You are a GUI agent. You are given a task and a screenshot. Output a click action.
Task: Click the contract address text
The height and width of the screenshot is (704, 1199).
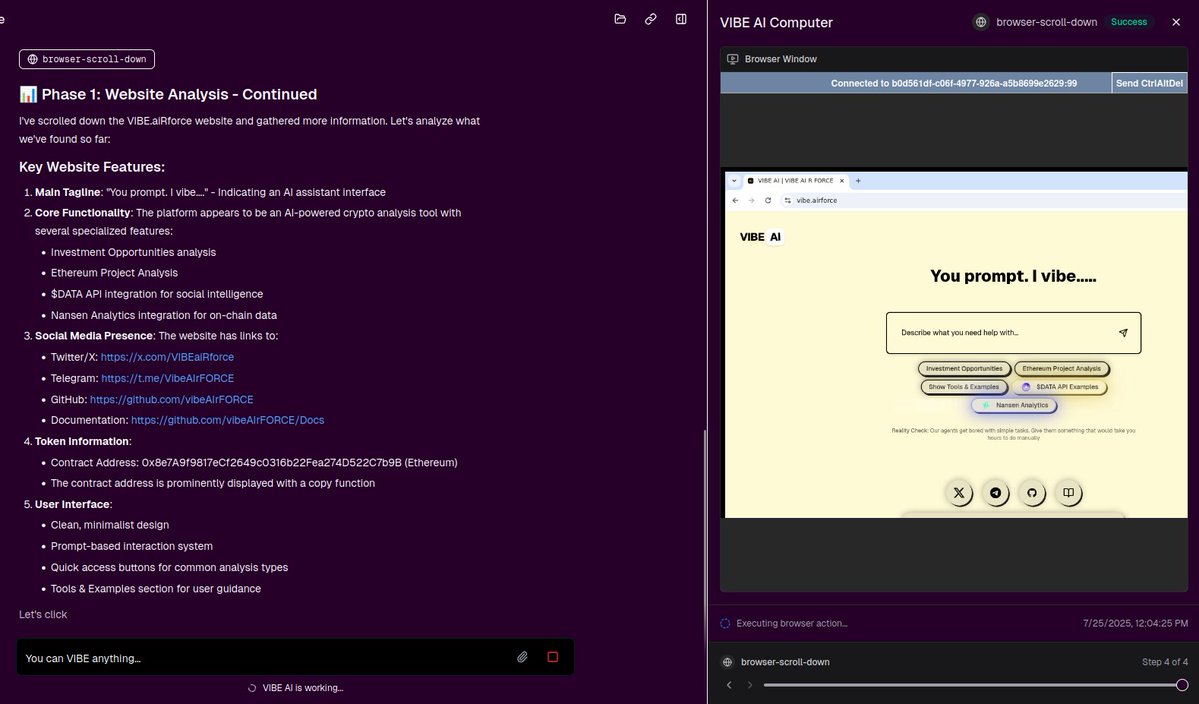click(271, 462)
